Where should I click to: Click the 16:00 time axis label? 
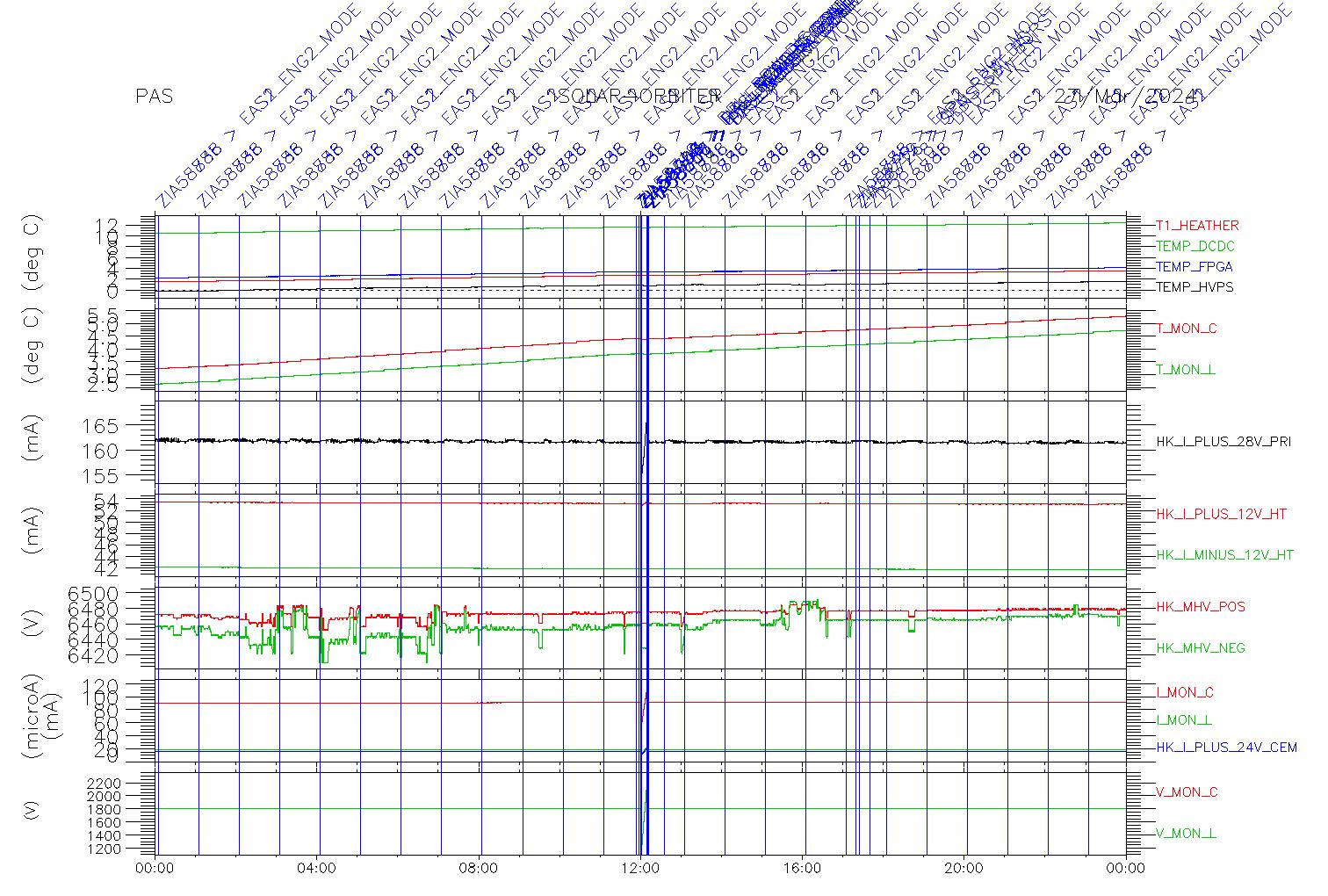click(802, 869)
